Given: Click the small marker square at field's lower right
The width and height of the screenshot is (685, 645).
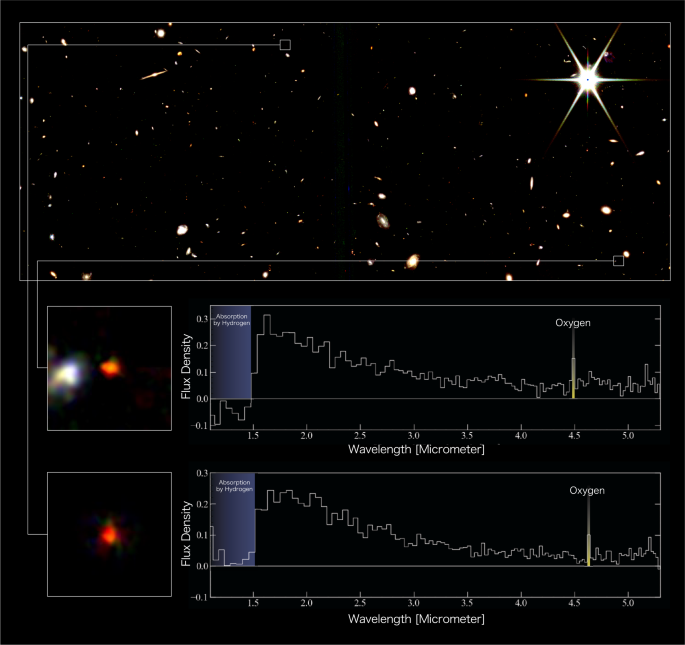Looking at the screenshot, I should 618,261.
